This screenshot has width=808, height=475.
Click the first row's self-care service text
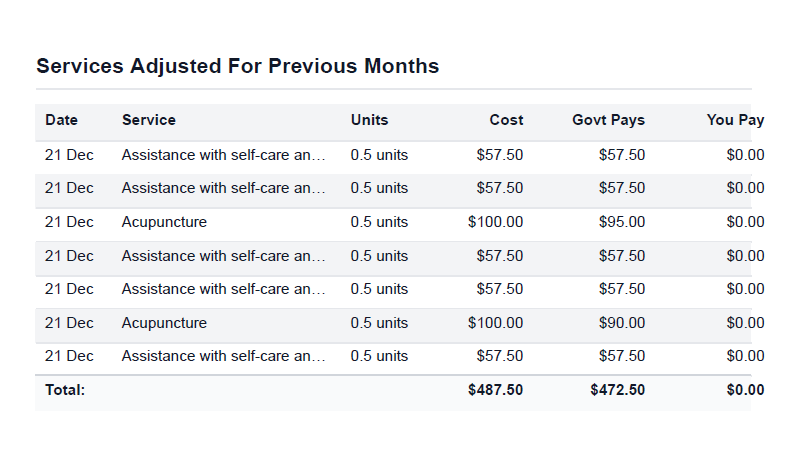pyautogui.click(x=224, y=155)
